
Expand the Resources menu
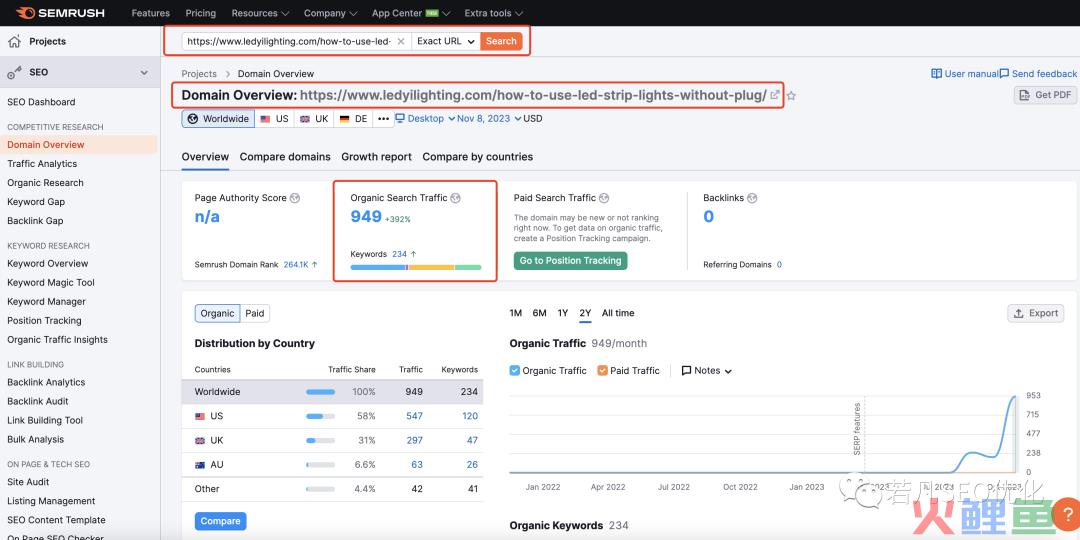[260, 13]
